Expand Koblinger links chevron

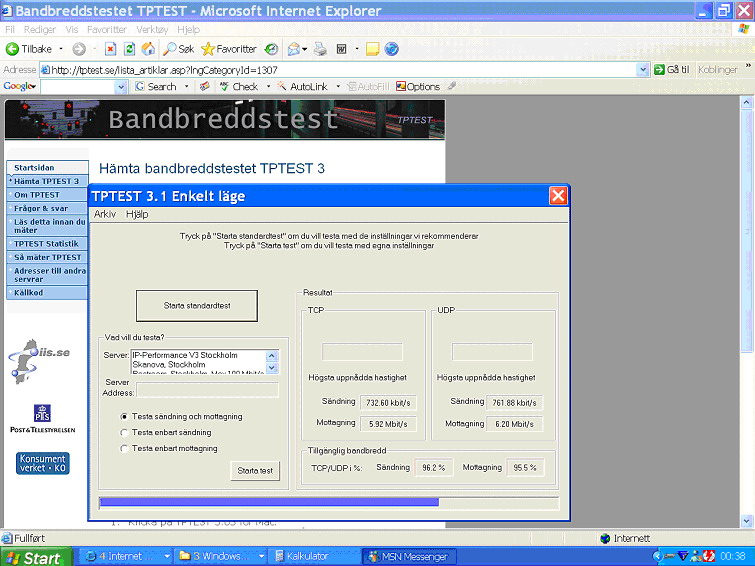pos(748,66)
